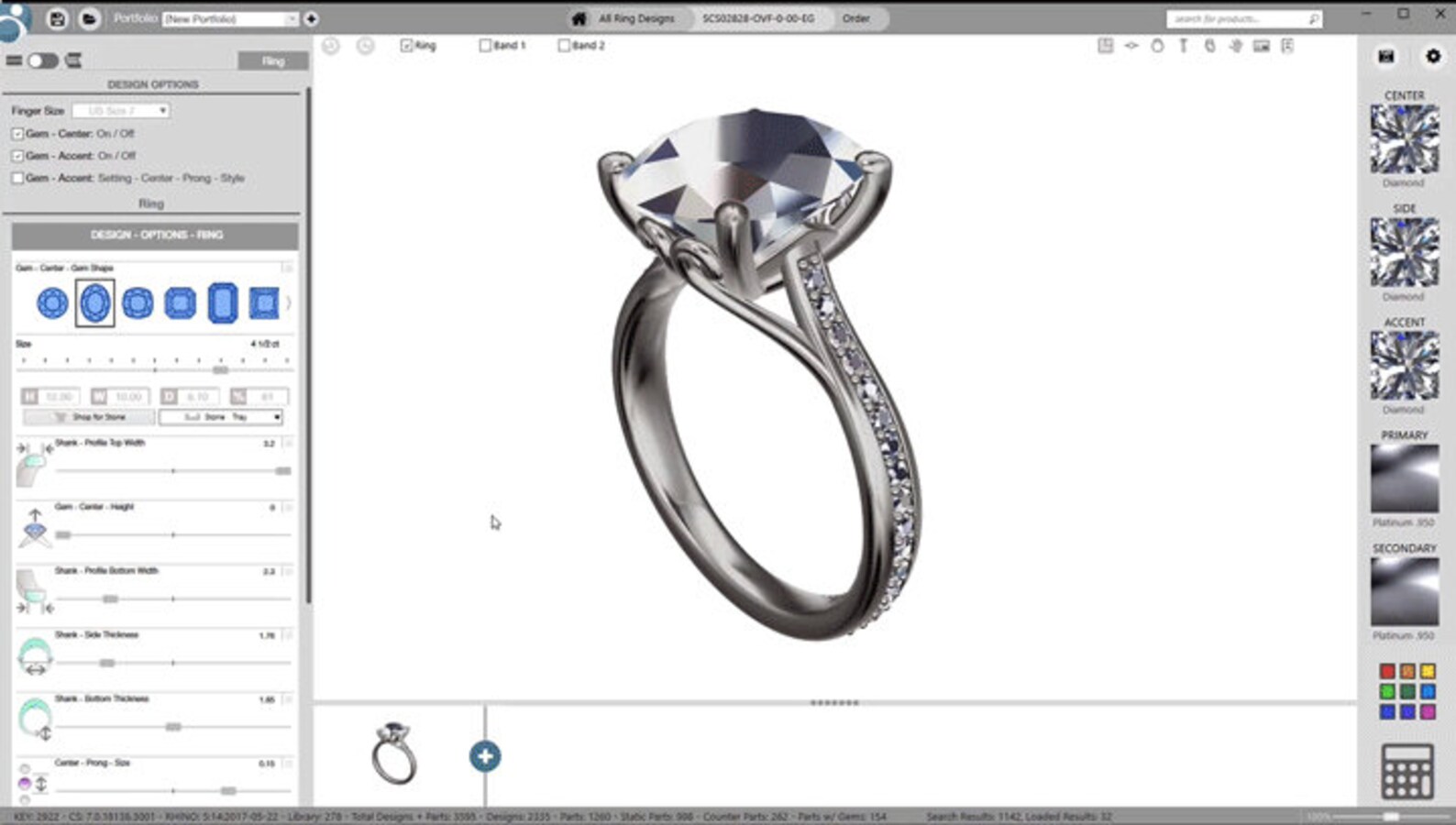The width and height of the screenshot is (1456, 825).
Task: Click the ring top view icon
Action: coord(1157,45)
